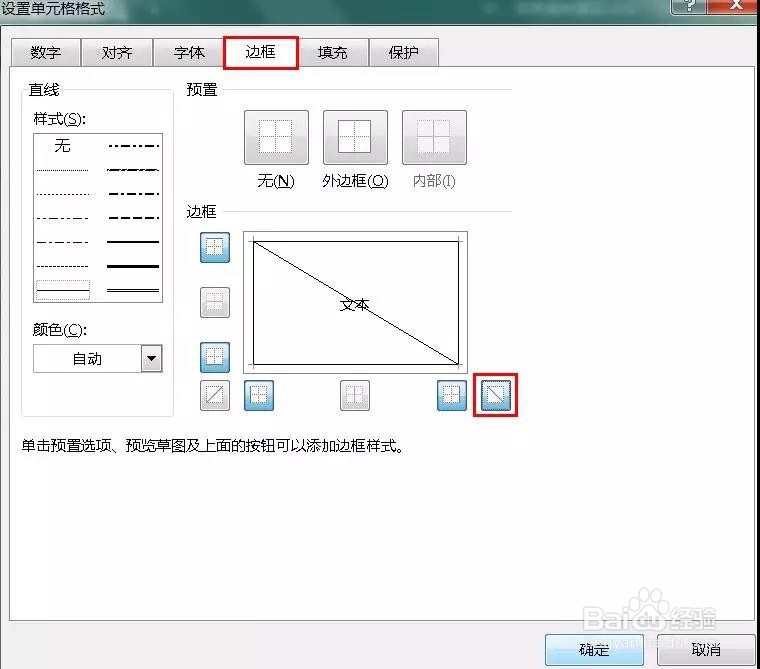Toggle the vertical middle border button
Image resolution: width=760 pixels, height=669 pixels.
(355, 395)
